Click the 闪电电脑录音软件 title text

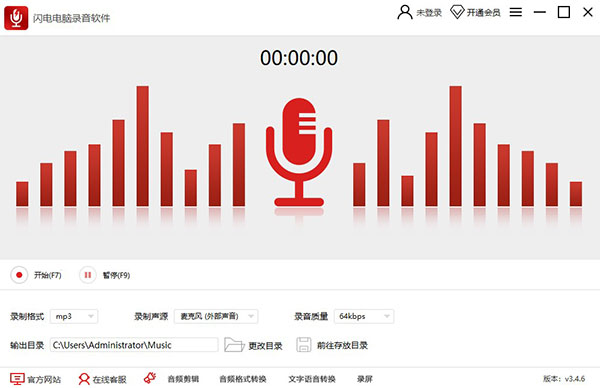[x=72, y=18]
